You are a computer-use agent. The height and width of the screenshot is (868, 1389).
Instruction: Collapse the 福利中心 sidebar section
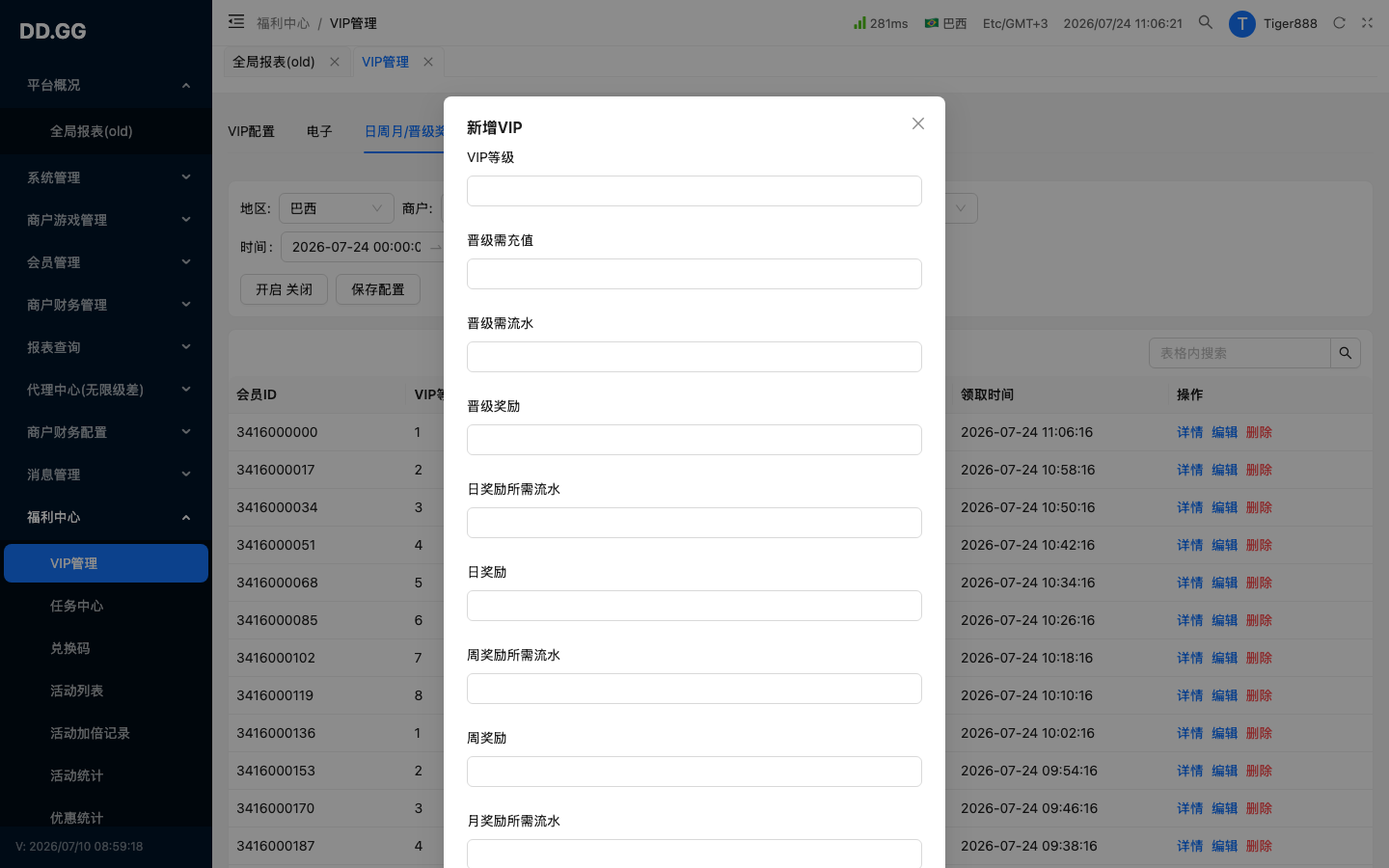106,517
